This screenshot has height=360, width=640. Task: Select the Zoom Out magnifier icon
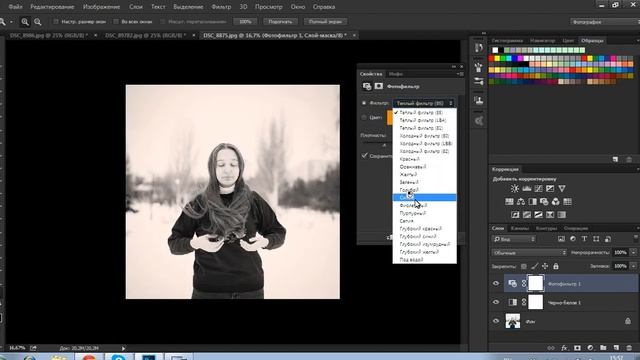tap(38, 22)
